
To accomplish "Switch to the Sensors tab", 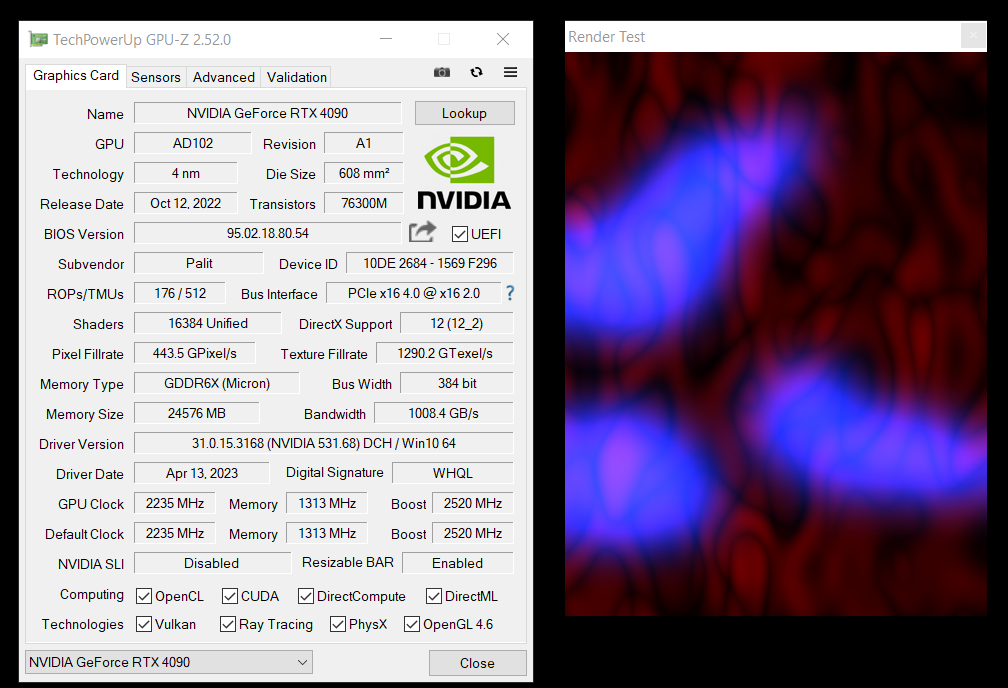I will (x=156, y=77).
